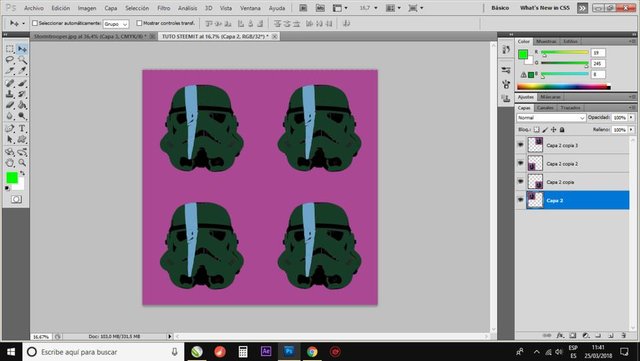The width and height of the screenshot is (640, 361).
Task: Pick a color from the spectrum ramp
Action: [x=564, y=87]
